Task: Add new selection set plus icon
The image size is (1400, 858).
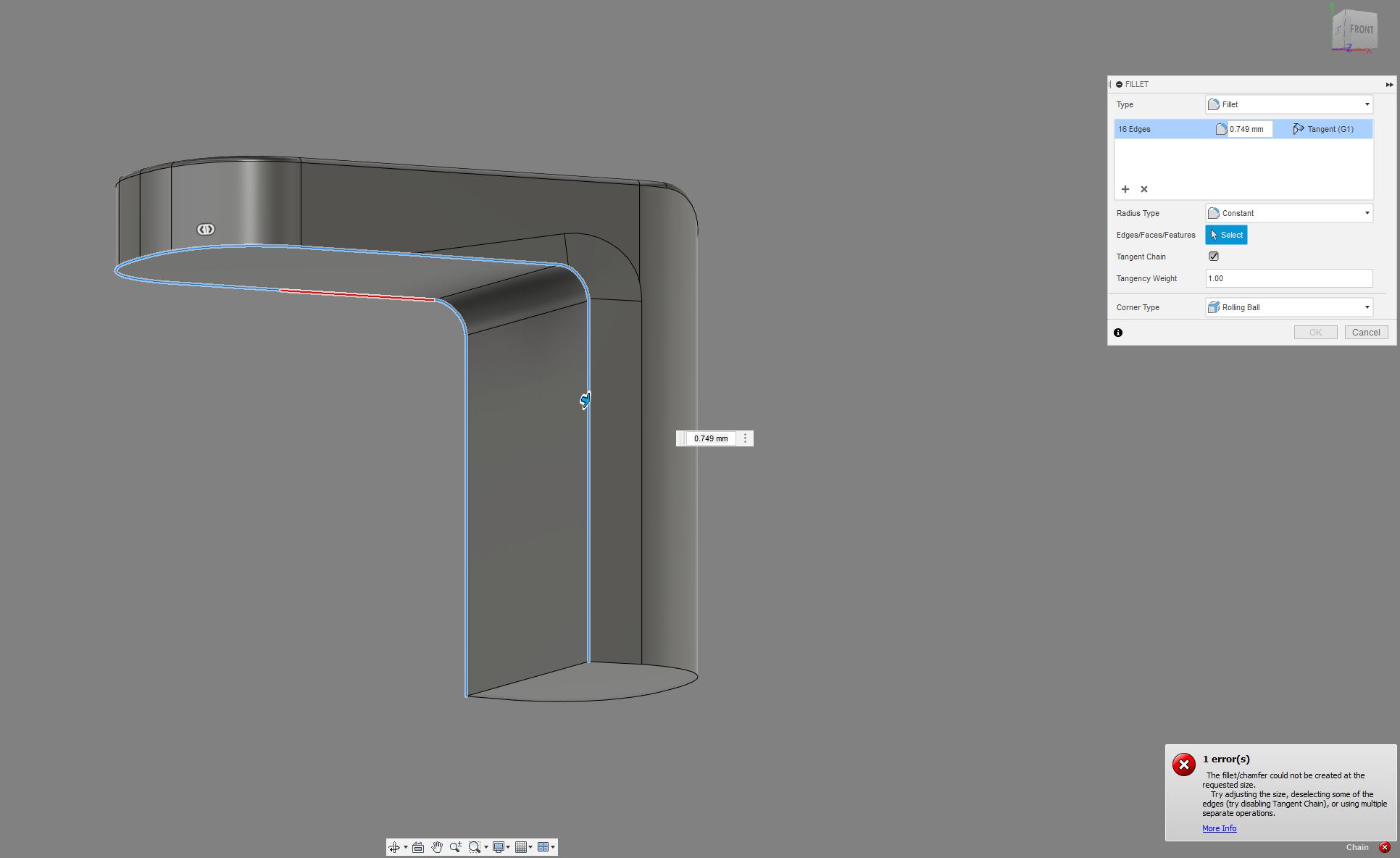Action: [1125, 189]
